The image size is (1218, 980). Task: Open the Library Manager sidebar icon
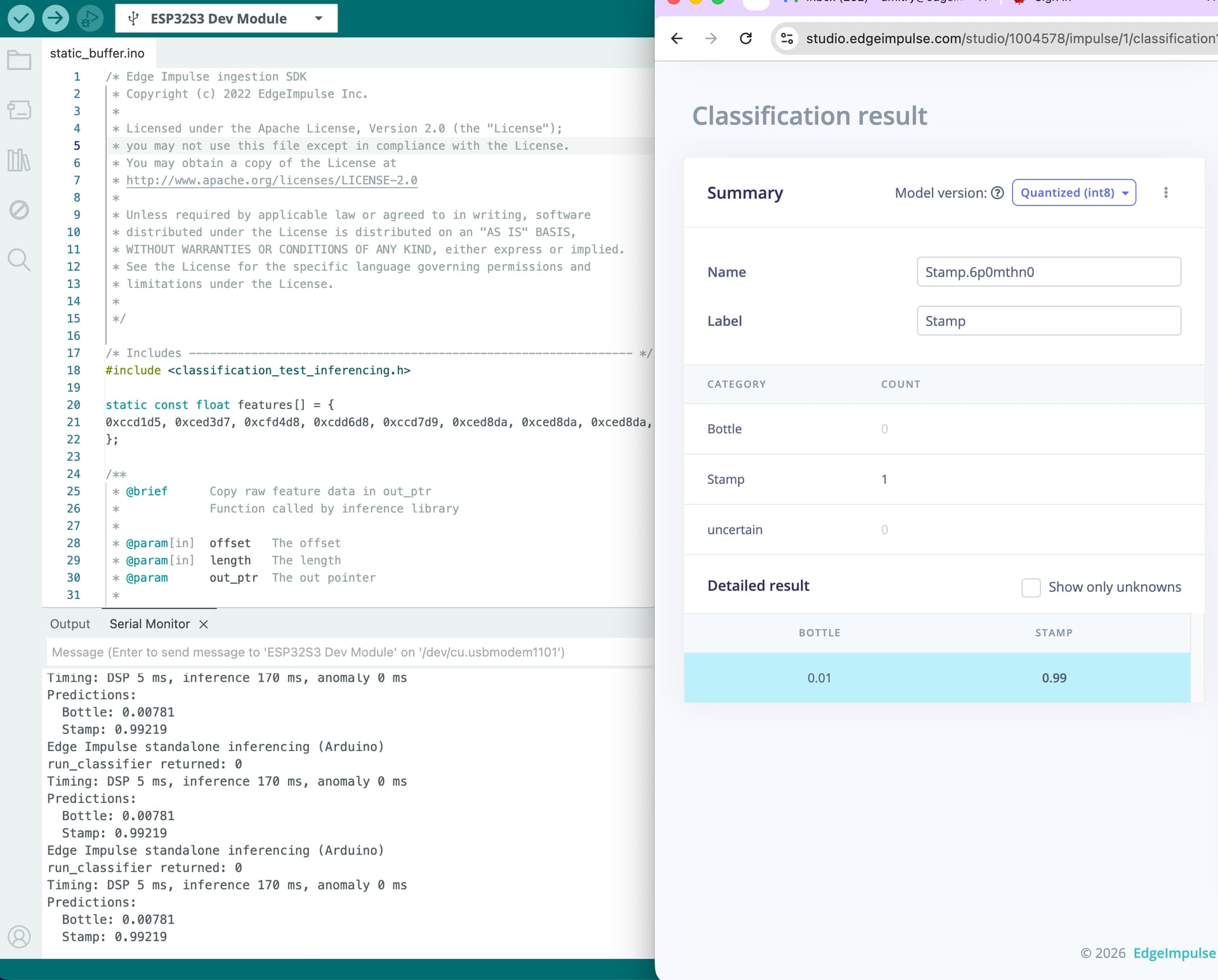(x=19, y=160)
